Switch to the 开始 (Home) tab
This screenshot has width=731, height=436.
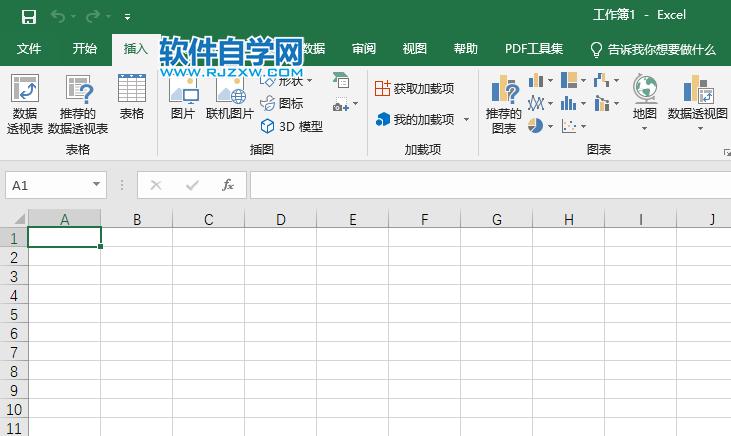point(84,49)
